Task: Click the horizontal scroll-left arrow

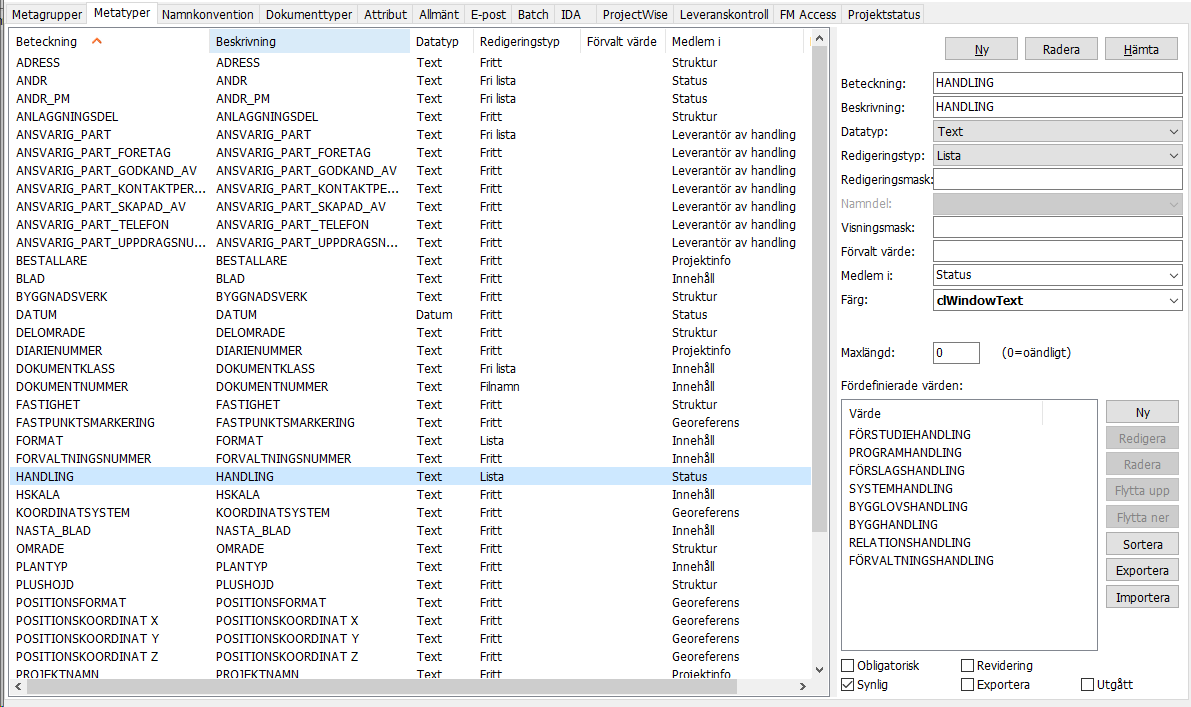Action: (x=18, y=686)
